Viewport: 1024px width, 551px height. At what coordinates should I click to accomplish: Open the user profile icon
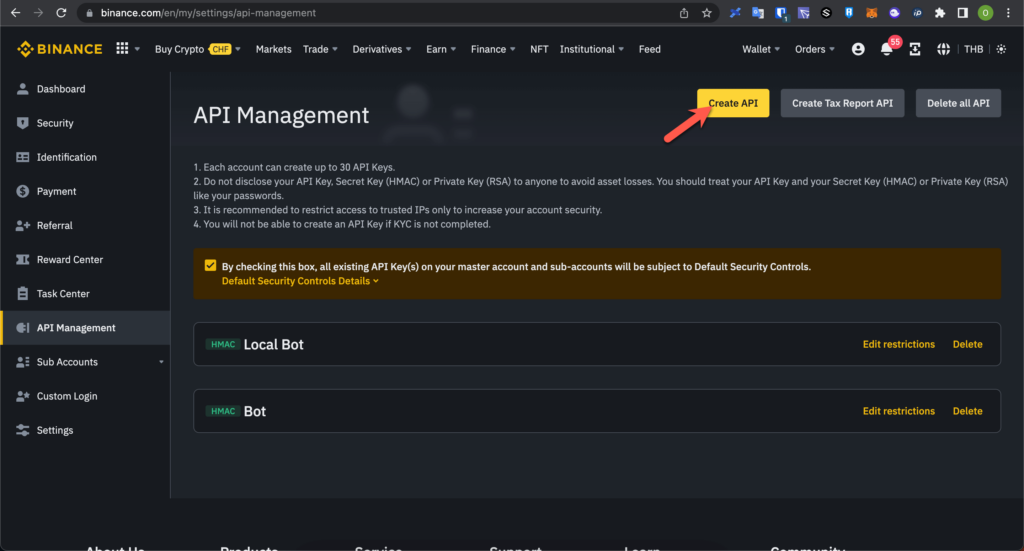coord(858,49)
